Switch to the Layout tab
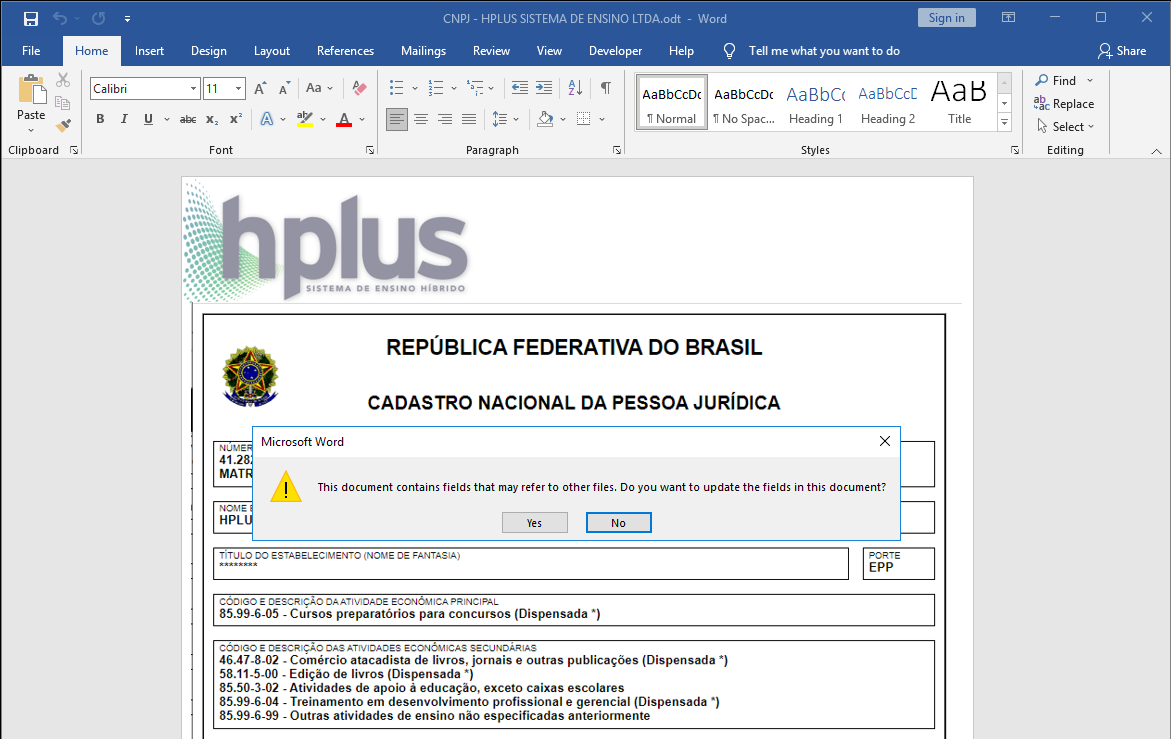The image size is (1171, 739). coord(272,51)
